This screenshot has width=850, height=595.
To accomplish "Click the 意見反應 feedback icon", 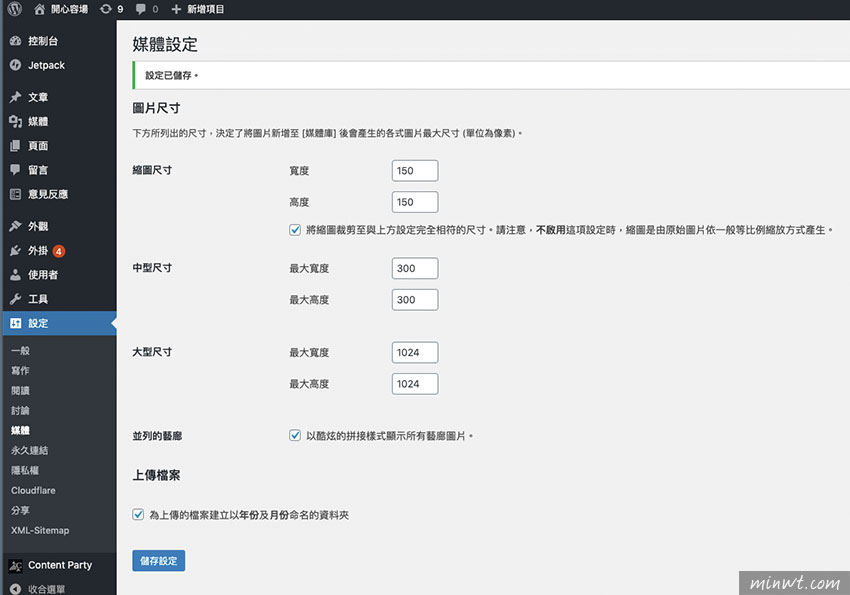I will [15, 194].
